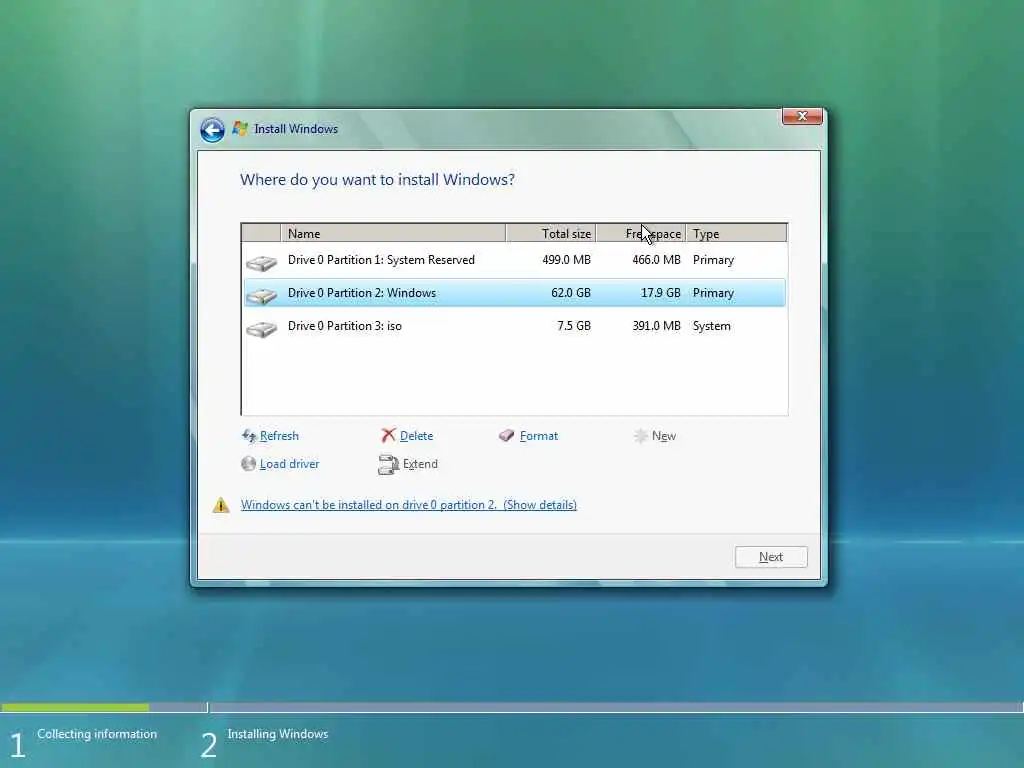Viewport: 1024px width, 768px height.
Task: Sort by the Type column header
Action: click(x=736, y=233)
